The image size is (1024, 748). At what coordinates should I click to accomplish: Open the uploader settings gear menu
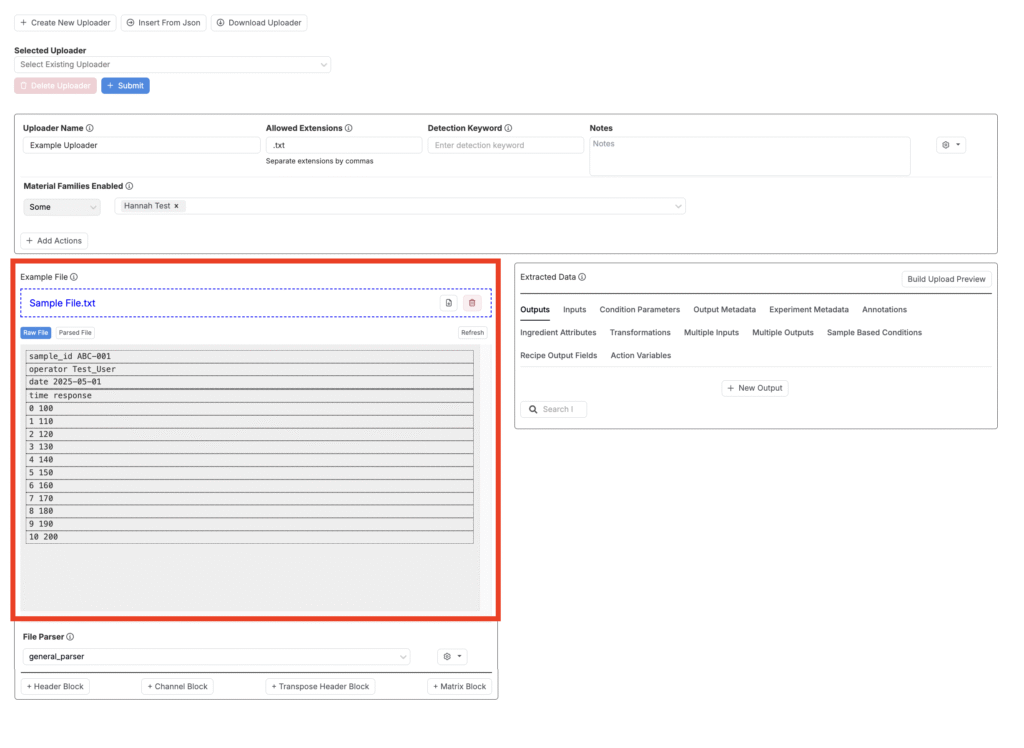pos(950,145)
